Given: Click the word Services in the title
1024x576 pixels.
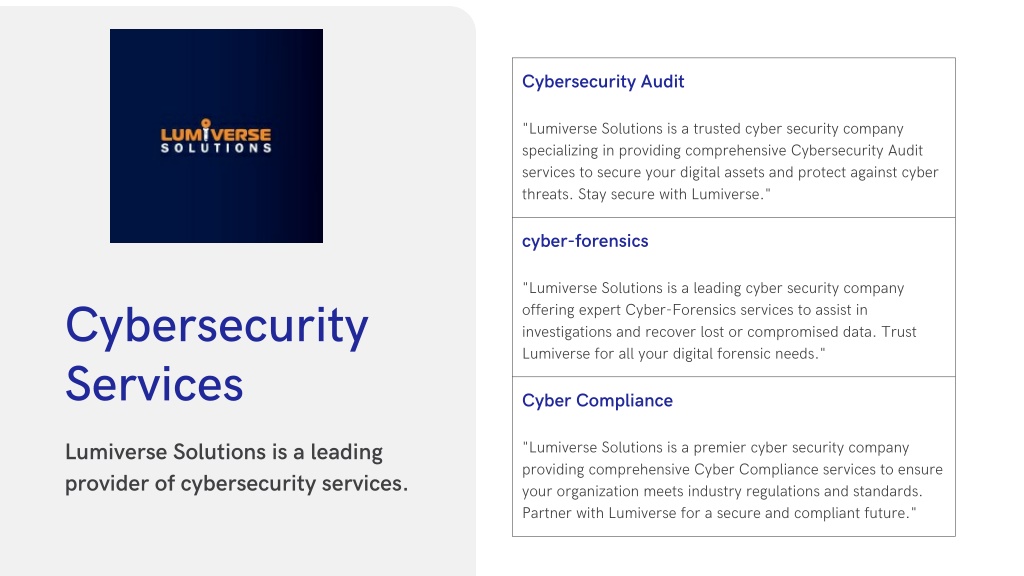Looking at the screenshot, I should click(154, 384).
